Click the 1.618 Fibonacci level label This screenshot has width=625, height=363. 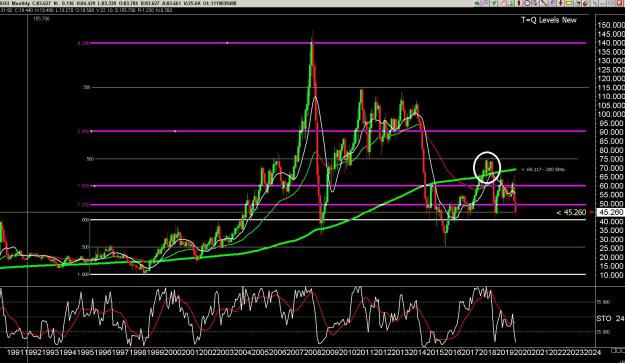83,186
